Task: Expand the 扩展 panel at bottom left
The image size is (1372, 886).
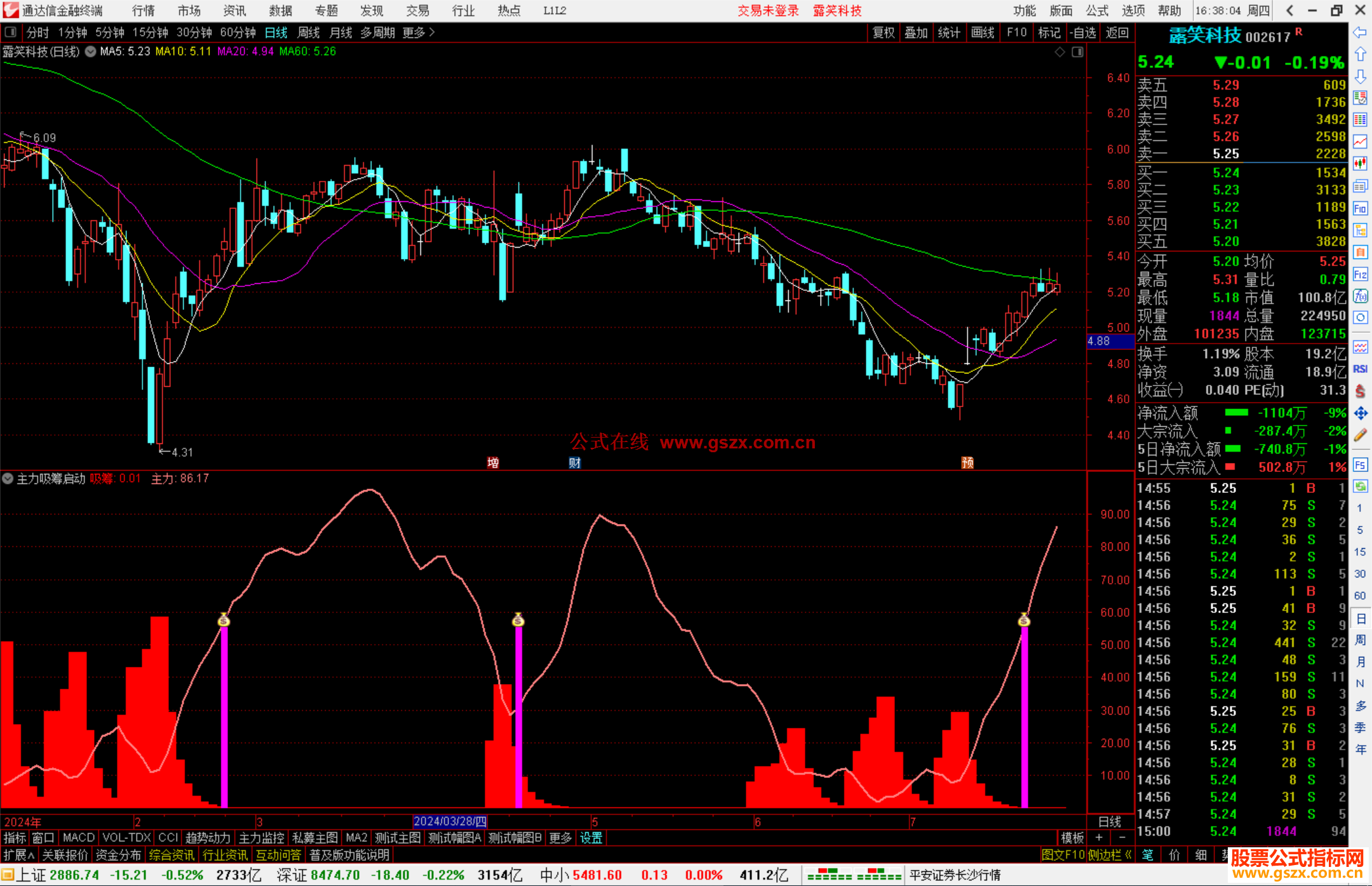Action: 19,855
